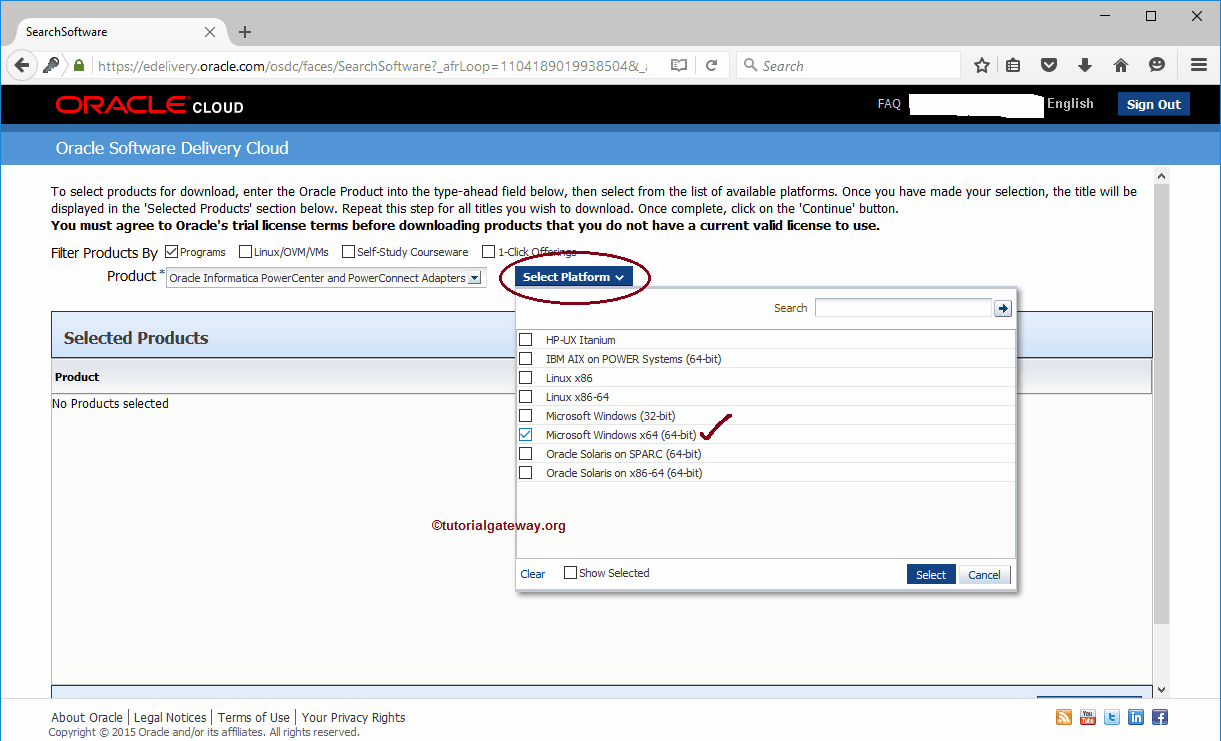Open the Oracle LinkedIn icon

[x=1136, y=717]
